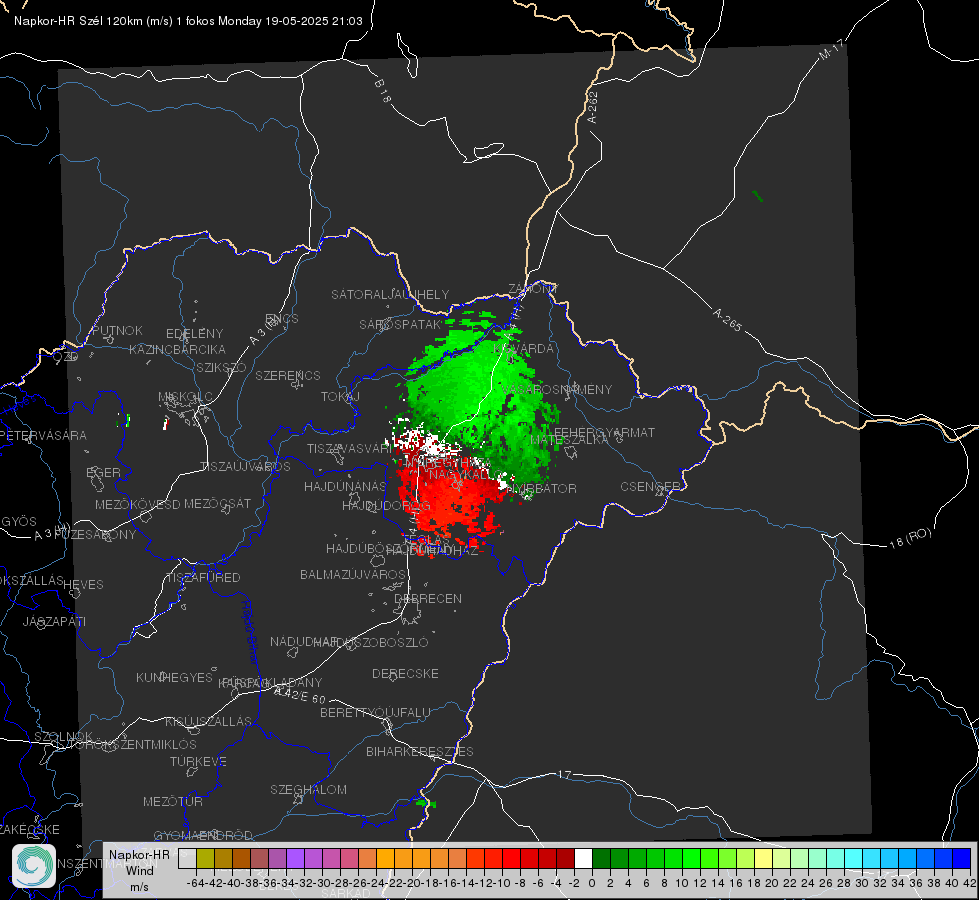Viewport: 979px width, 900px height.
Task: Click the DEBRECEN city label
Action: click(428, 598)
